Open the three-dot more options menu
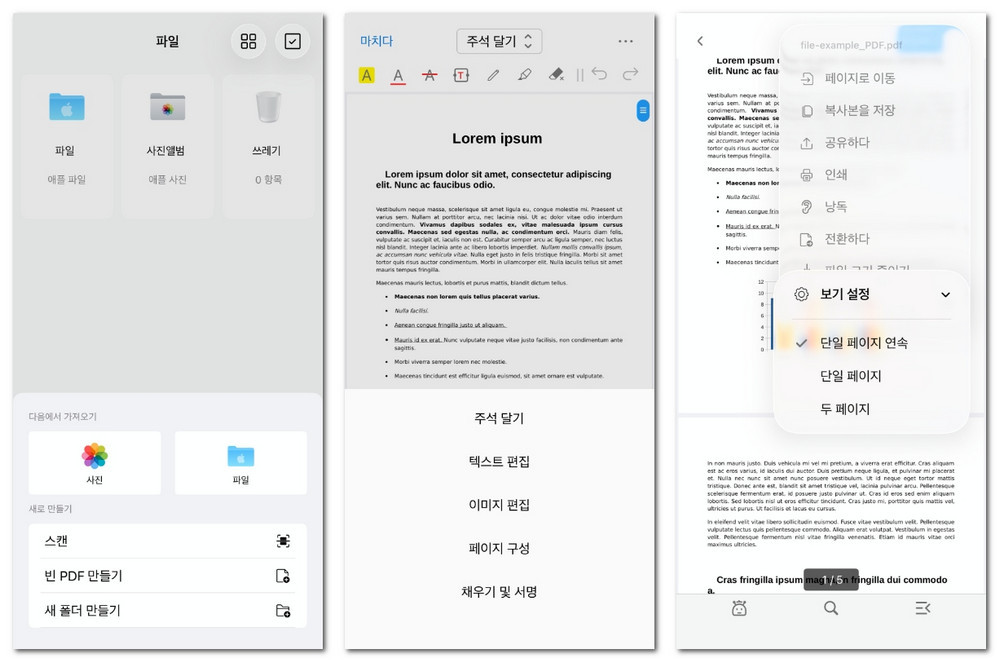 (x=625, y=41)
